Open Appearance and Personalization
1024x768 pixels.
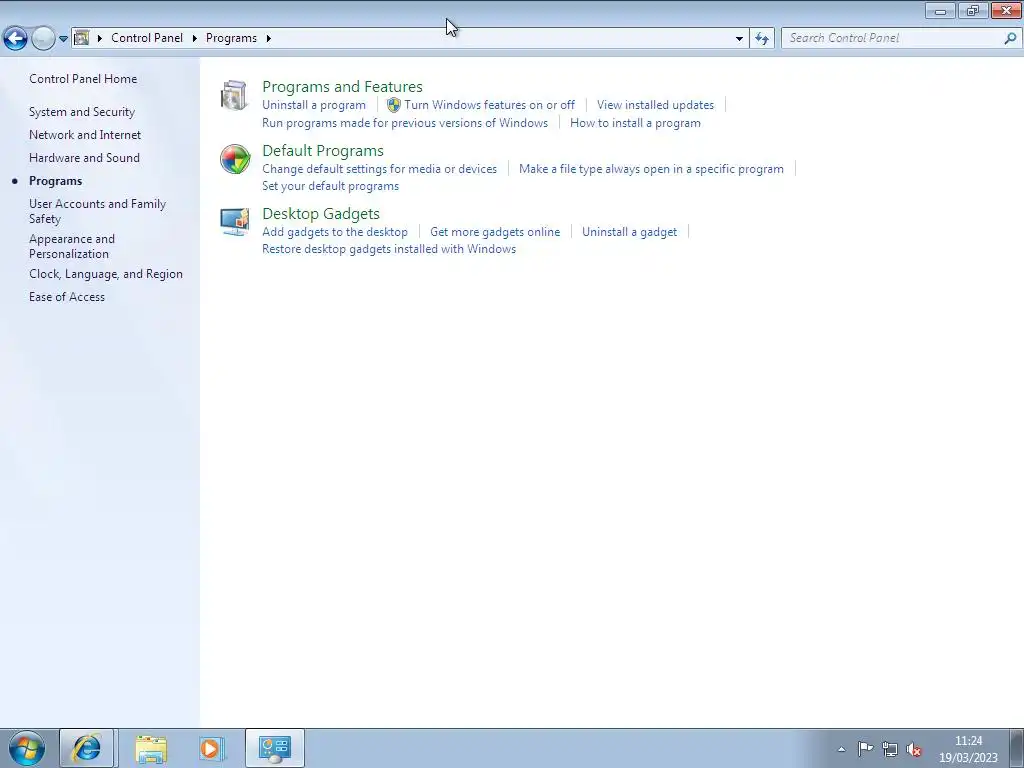pos(72,246)
